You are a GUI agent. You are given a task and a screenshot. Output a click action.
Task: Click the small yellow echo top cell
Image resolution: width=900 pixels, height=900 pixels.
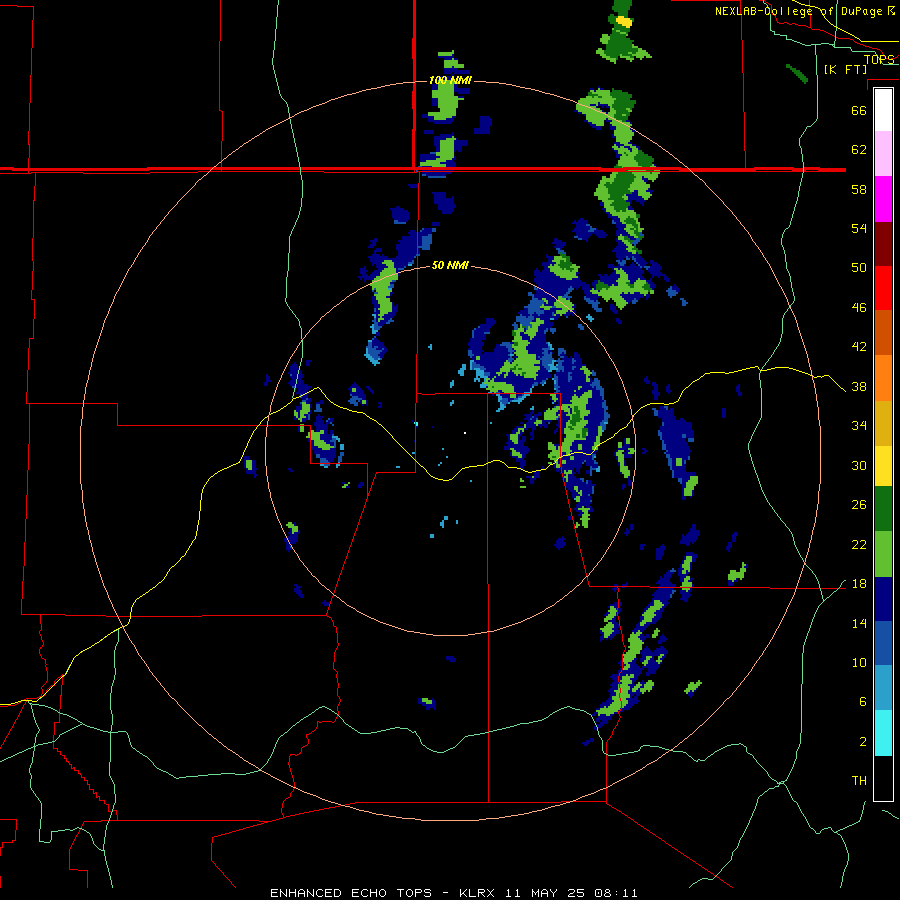(624, 22)
